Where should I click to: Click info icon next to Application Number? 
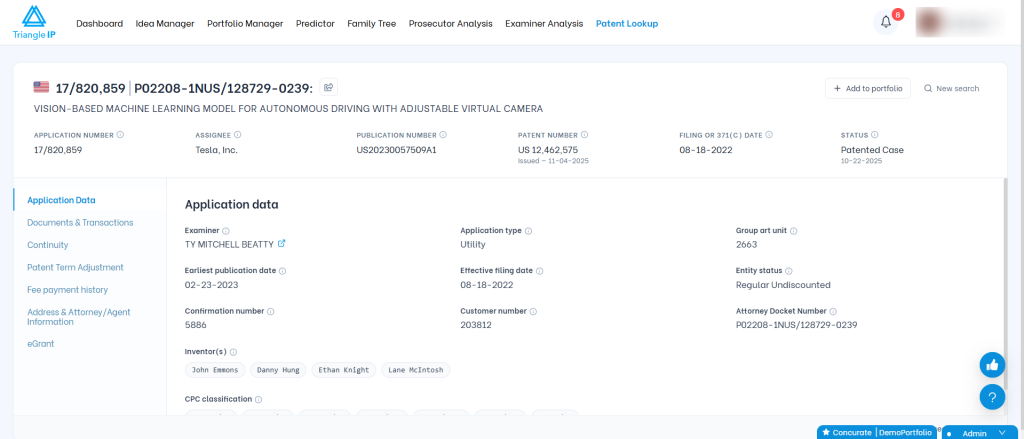point(120,135)
